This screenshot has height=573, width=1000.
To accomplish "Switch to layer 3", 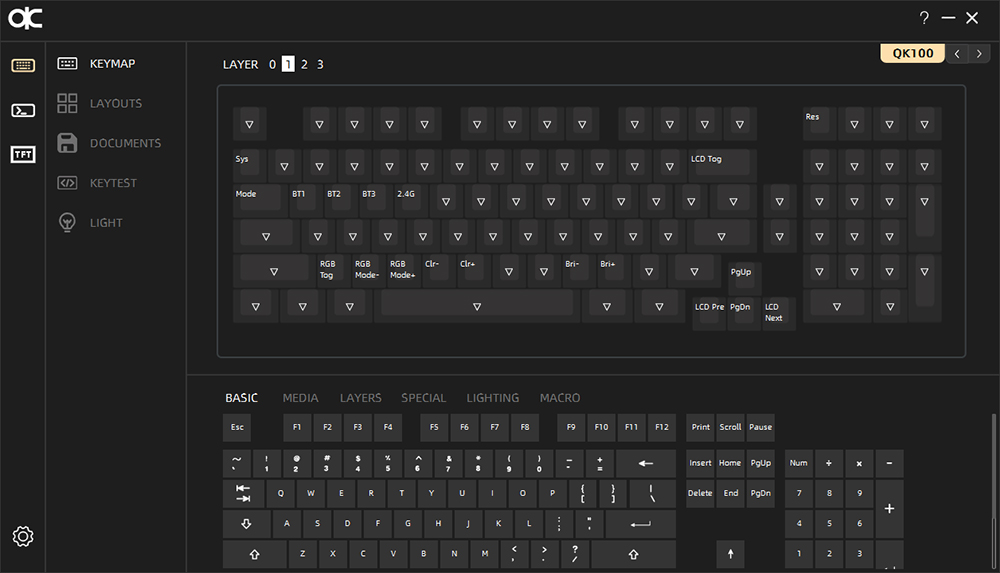I will point(320,64).
